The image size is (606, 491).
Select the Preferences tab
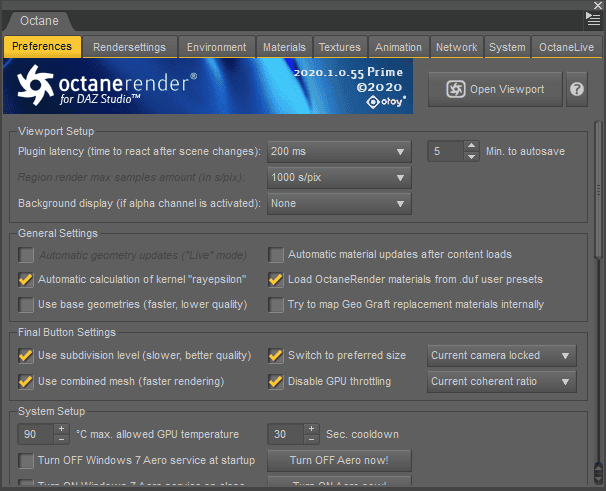(42, 47)
